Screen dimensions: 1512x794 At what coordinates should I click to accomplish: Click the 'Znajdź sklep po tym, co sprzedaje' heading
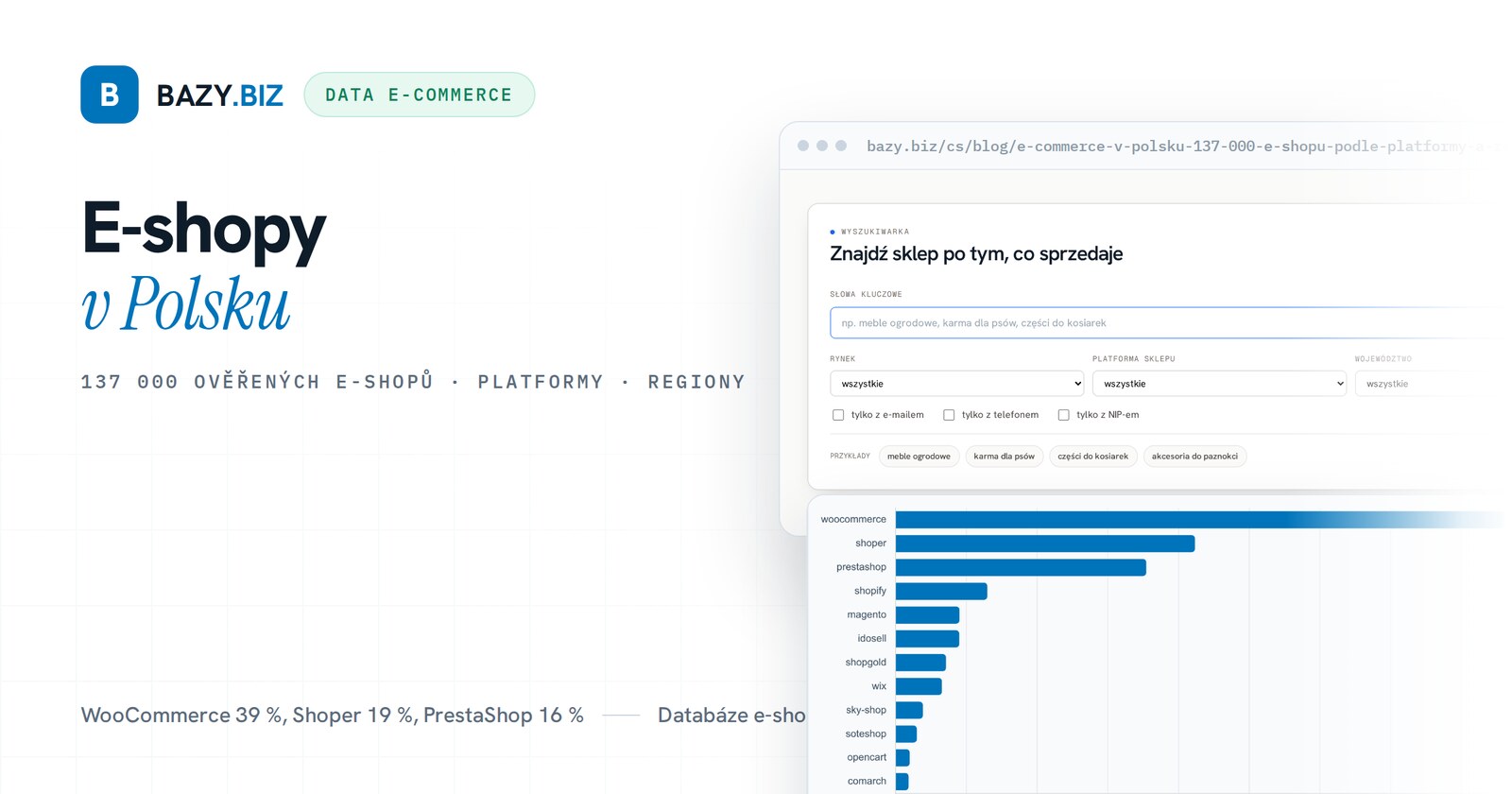click(x=976, y=253)
